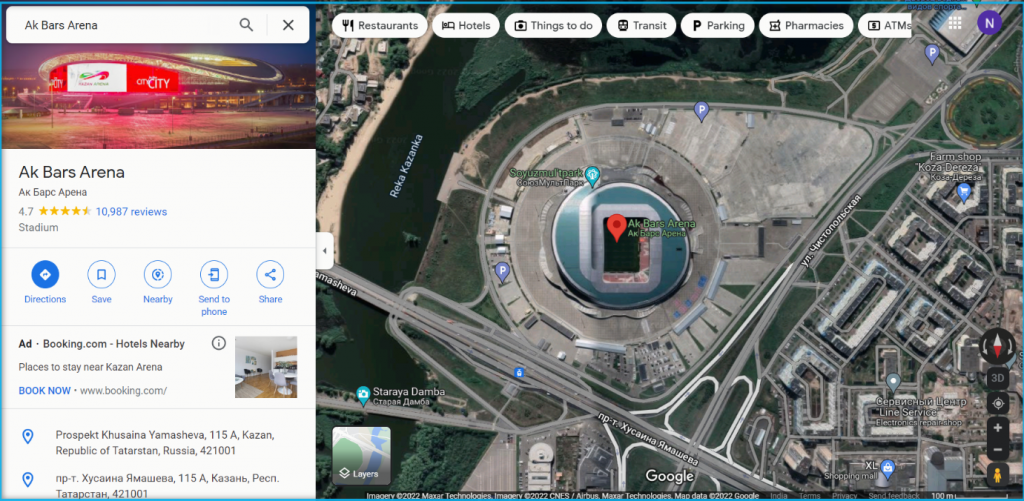The width and height of the screenshot is (1024, 501).
Task: Select the XL shopping mall marker
Action: tap(887, 466)
